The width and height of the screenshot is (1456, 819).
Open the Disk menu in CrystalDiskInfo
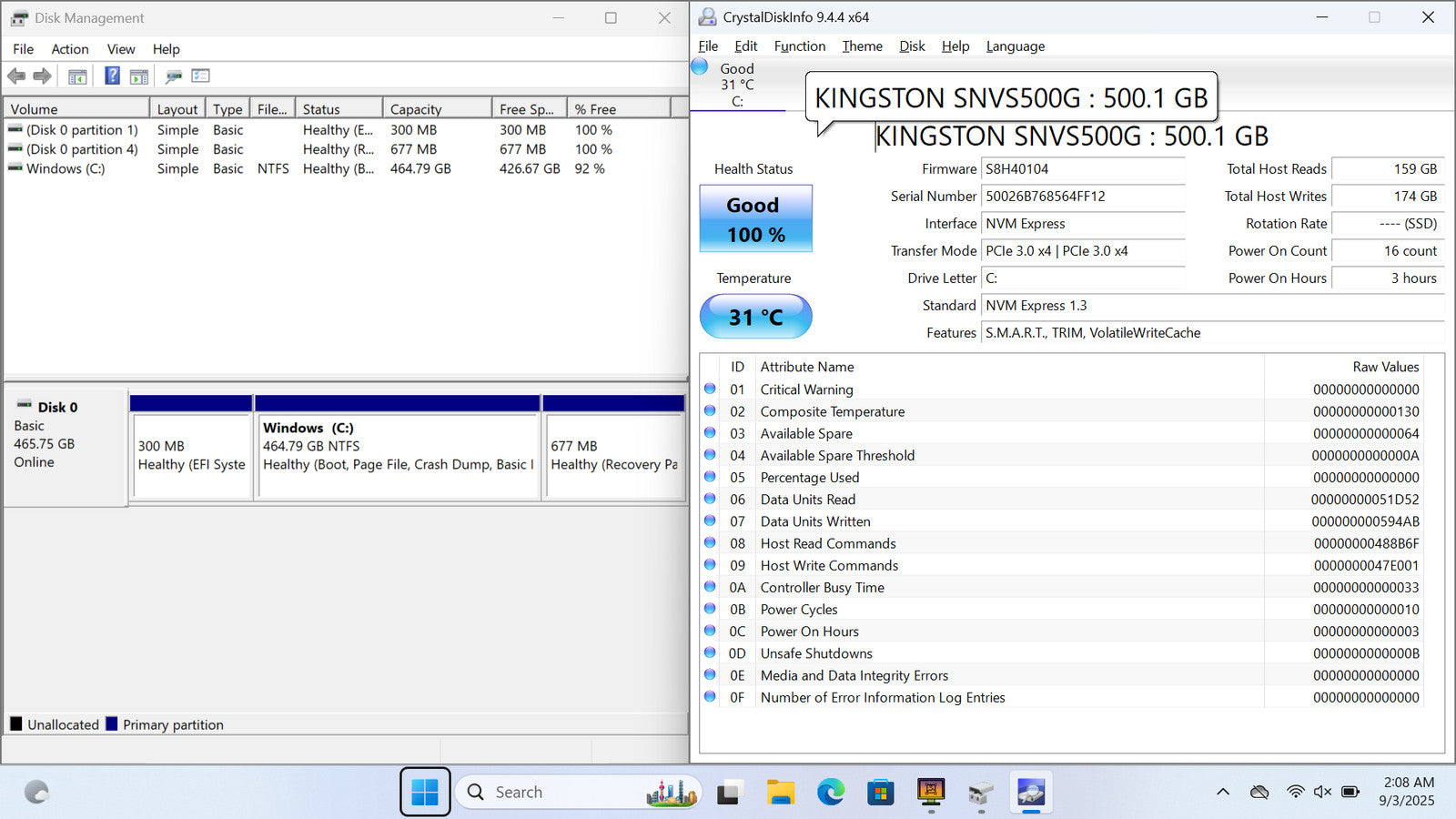coord(912,46)
